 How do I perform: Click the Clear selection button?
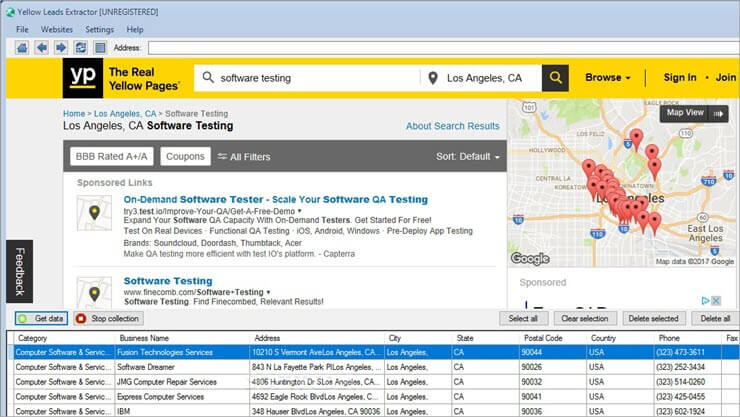tap(585, 319)
